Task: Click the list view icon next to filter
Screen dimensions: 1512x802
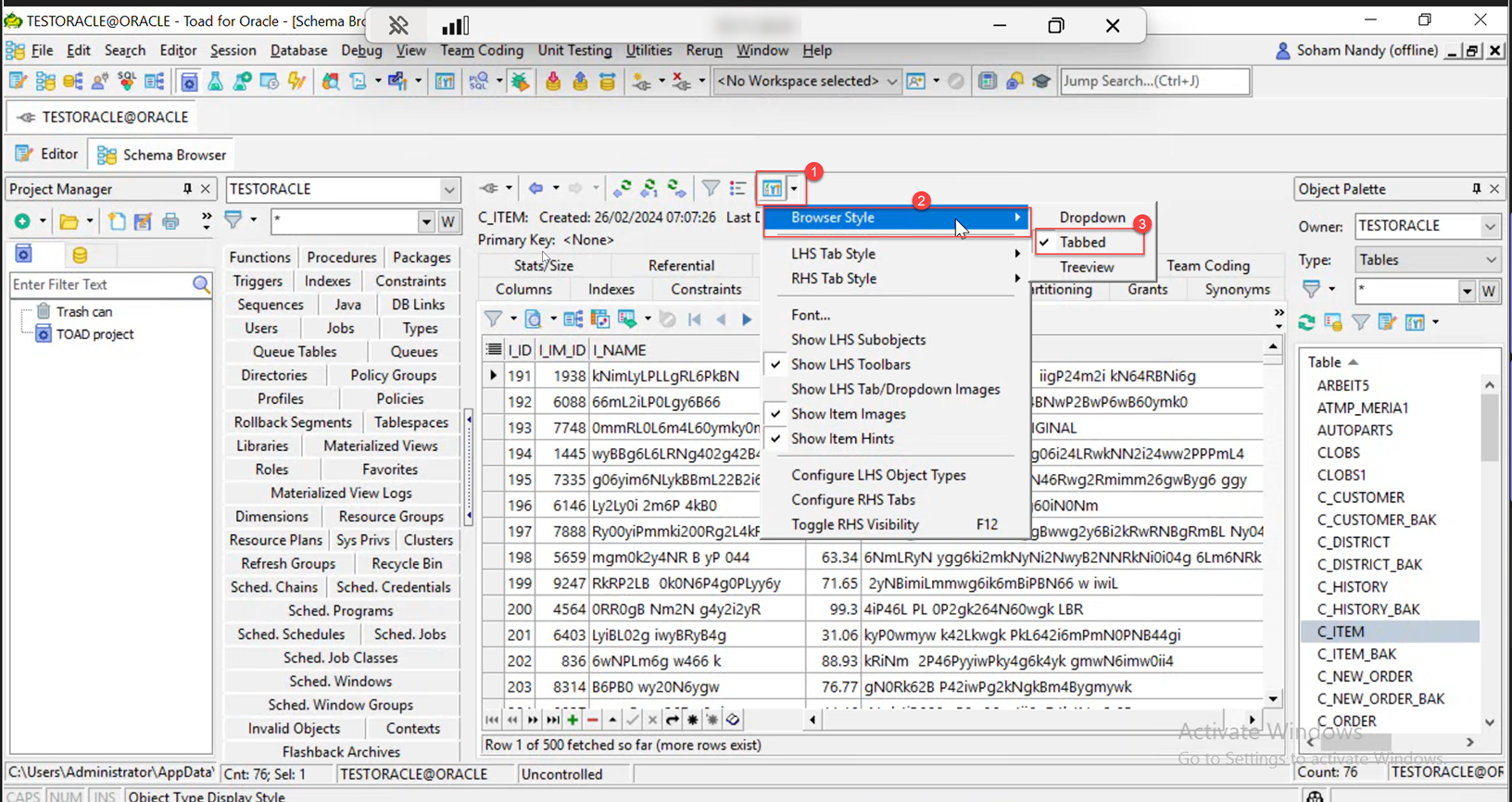Action: pos(737,189)
